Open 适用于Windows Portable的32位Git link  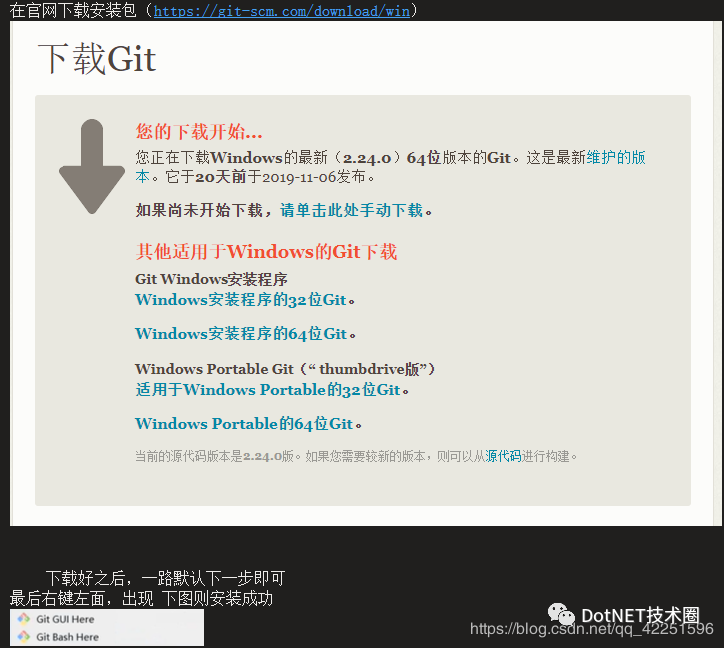(x=268, y=389)
